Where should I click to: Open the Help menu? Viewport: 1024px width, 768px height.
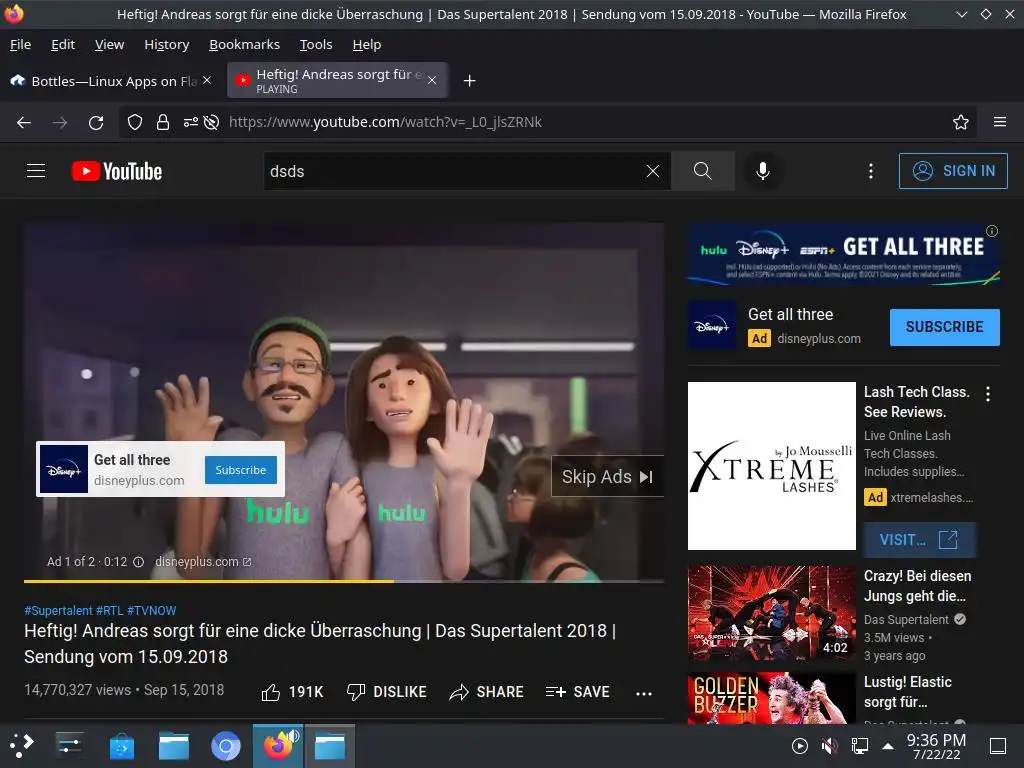(x=366, y=44)
